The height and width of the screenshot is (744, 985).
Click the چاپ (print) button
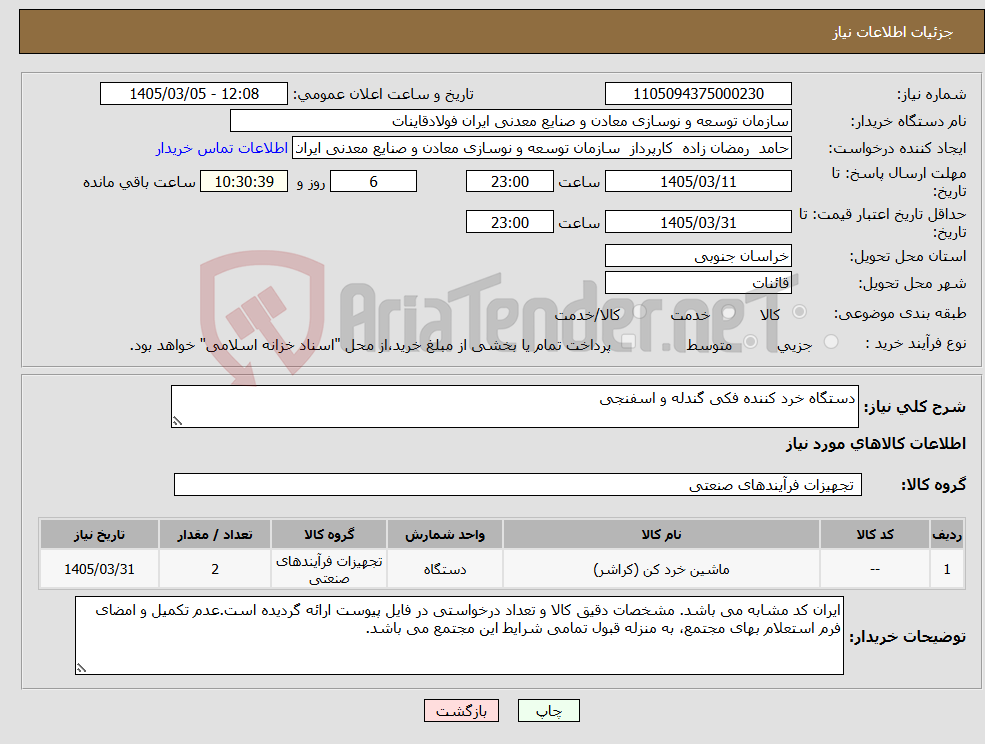click(548, 711)
